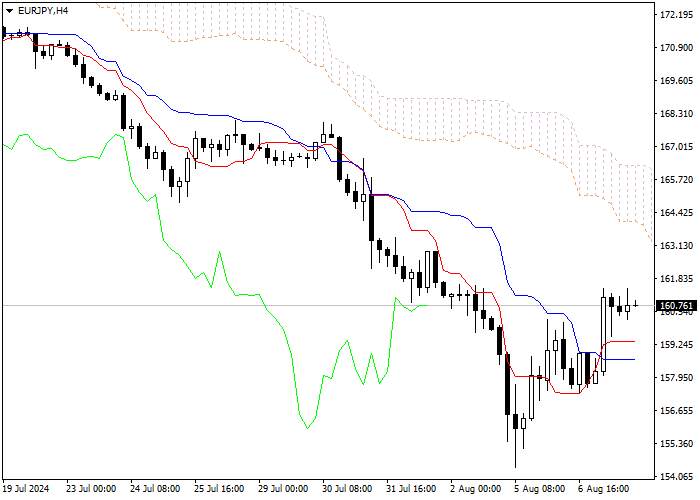Viewport: 700px width, 500px height.
Task: Click the 2 Aug 00:00 time label
Action: pyautogui.click(x=476, y=489)
